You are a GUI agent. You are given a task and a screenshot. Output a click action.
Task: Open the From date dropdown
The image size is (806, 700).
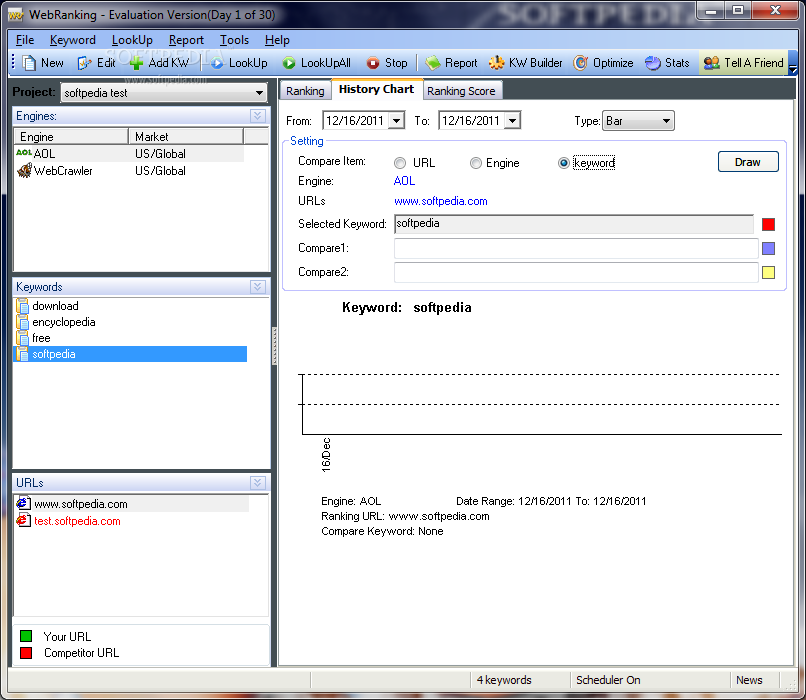click(x=396, y=121)
